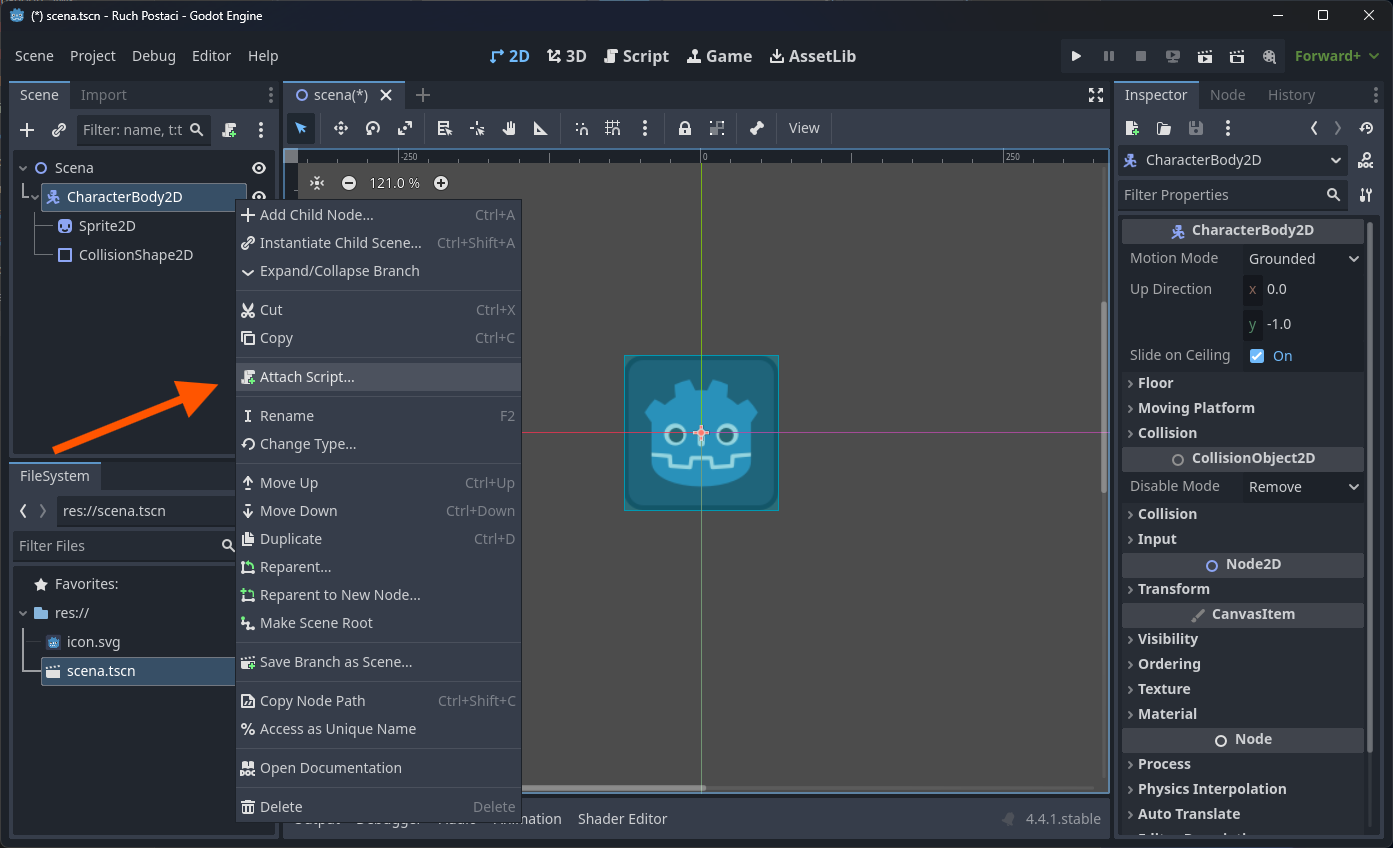The image size is (1393, 848).
Task: Open the Shader Editor bottom panel
Action: point(622,819)
